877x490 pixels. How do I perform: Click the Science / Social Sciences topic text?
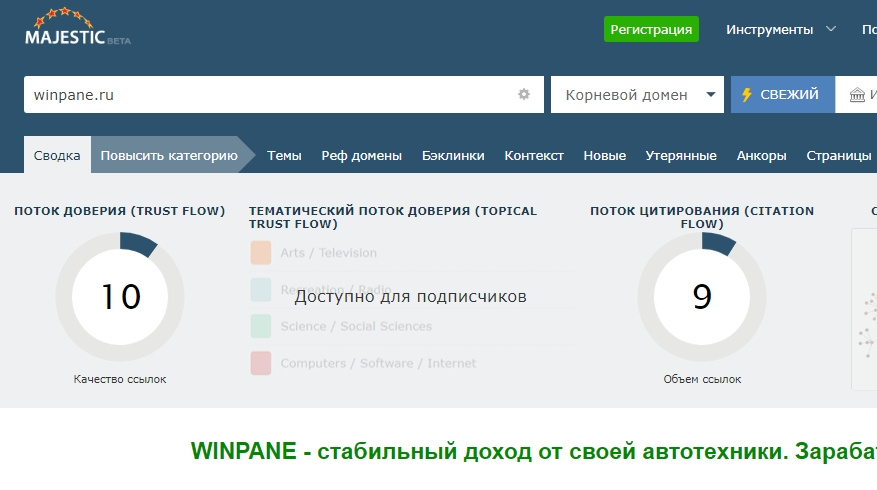[x=356, y=327]
